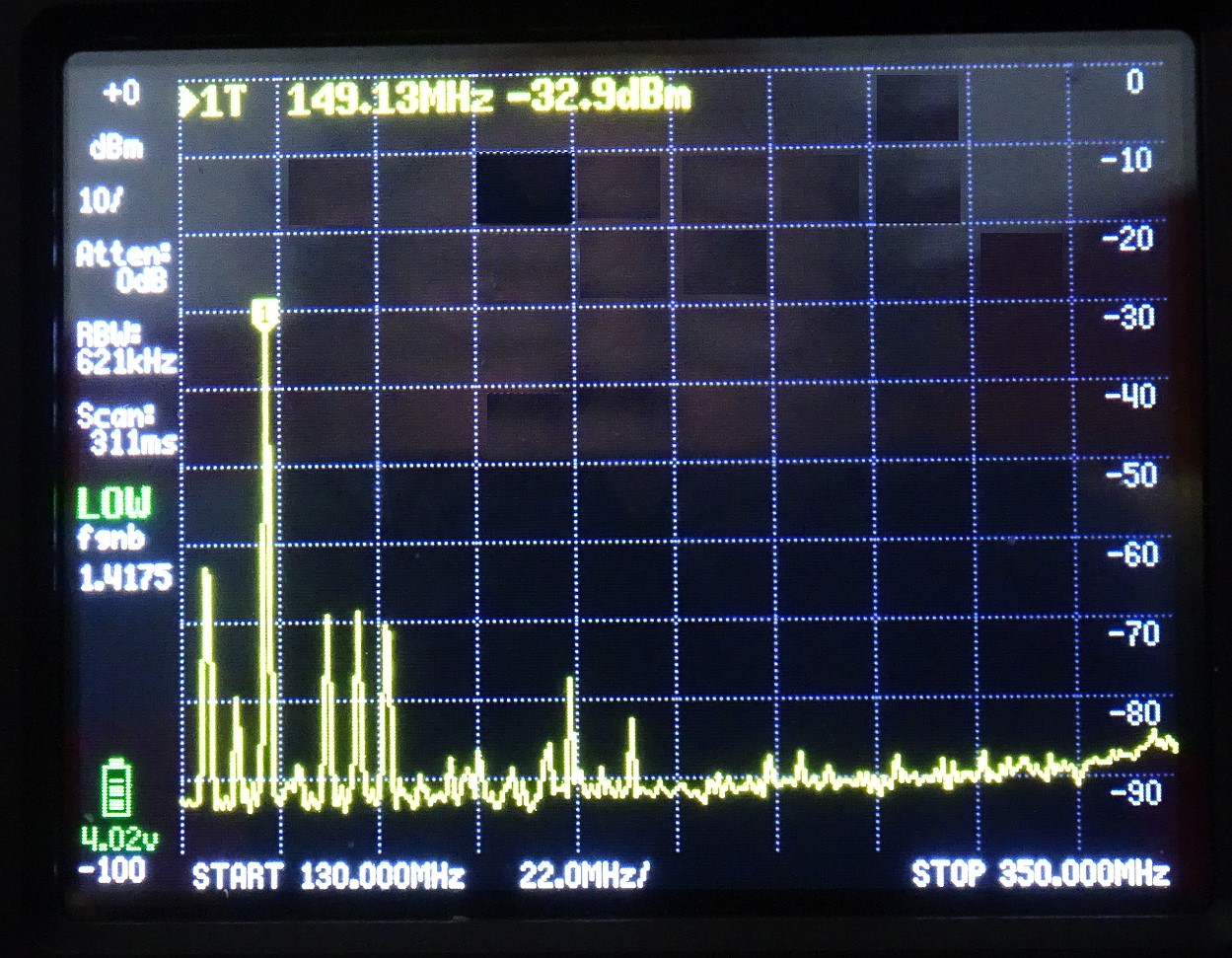
Task: Set the STOP 350.000MHz frequency
Action: pyautogui.click(x=1040, y=874)
